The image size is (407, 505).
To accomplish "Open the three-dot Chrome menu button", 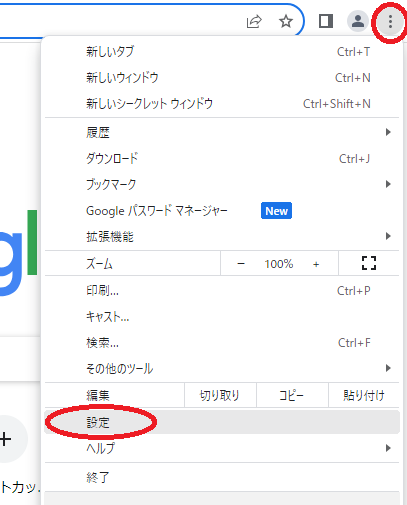I will click(x=390, y=22).
